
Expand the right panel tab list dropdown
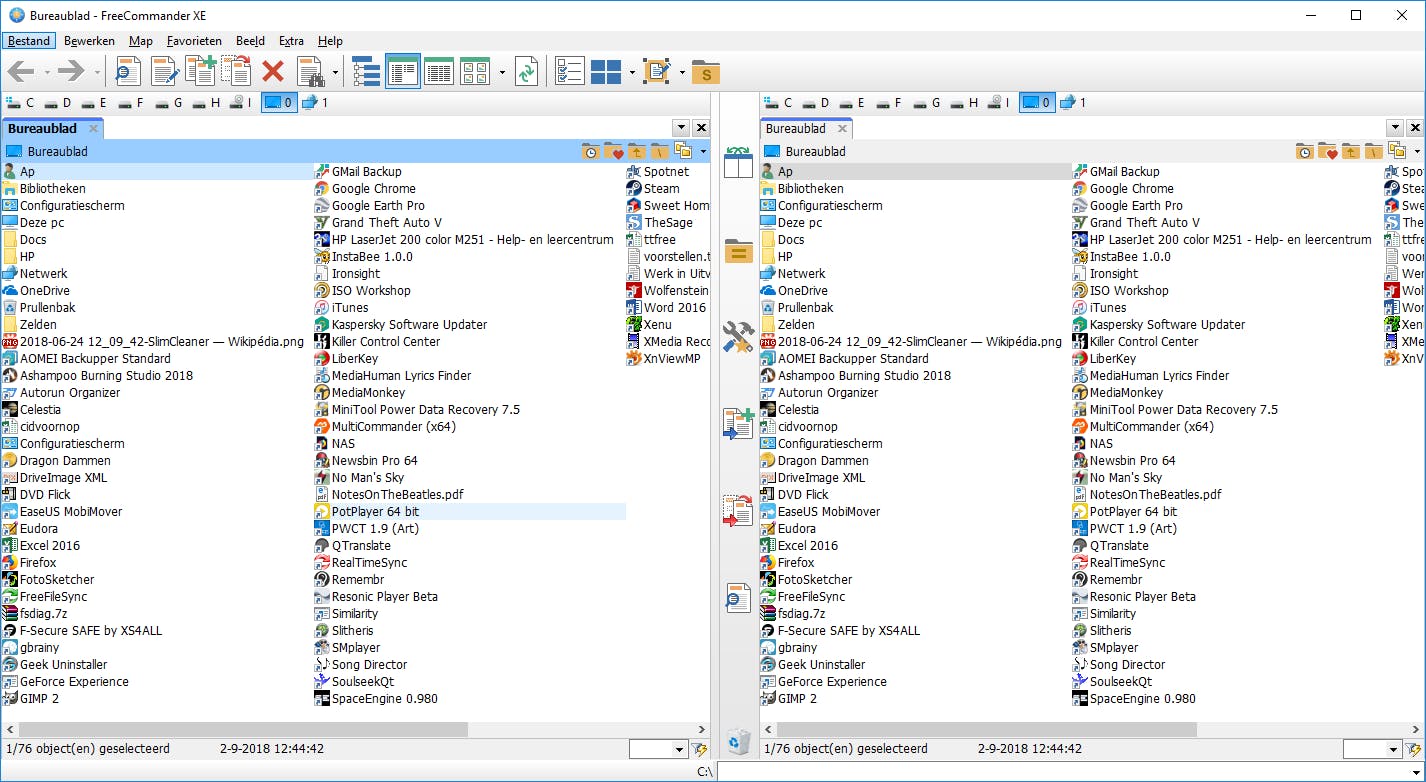point(1395,128)
